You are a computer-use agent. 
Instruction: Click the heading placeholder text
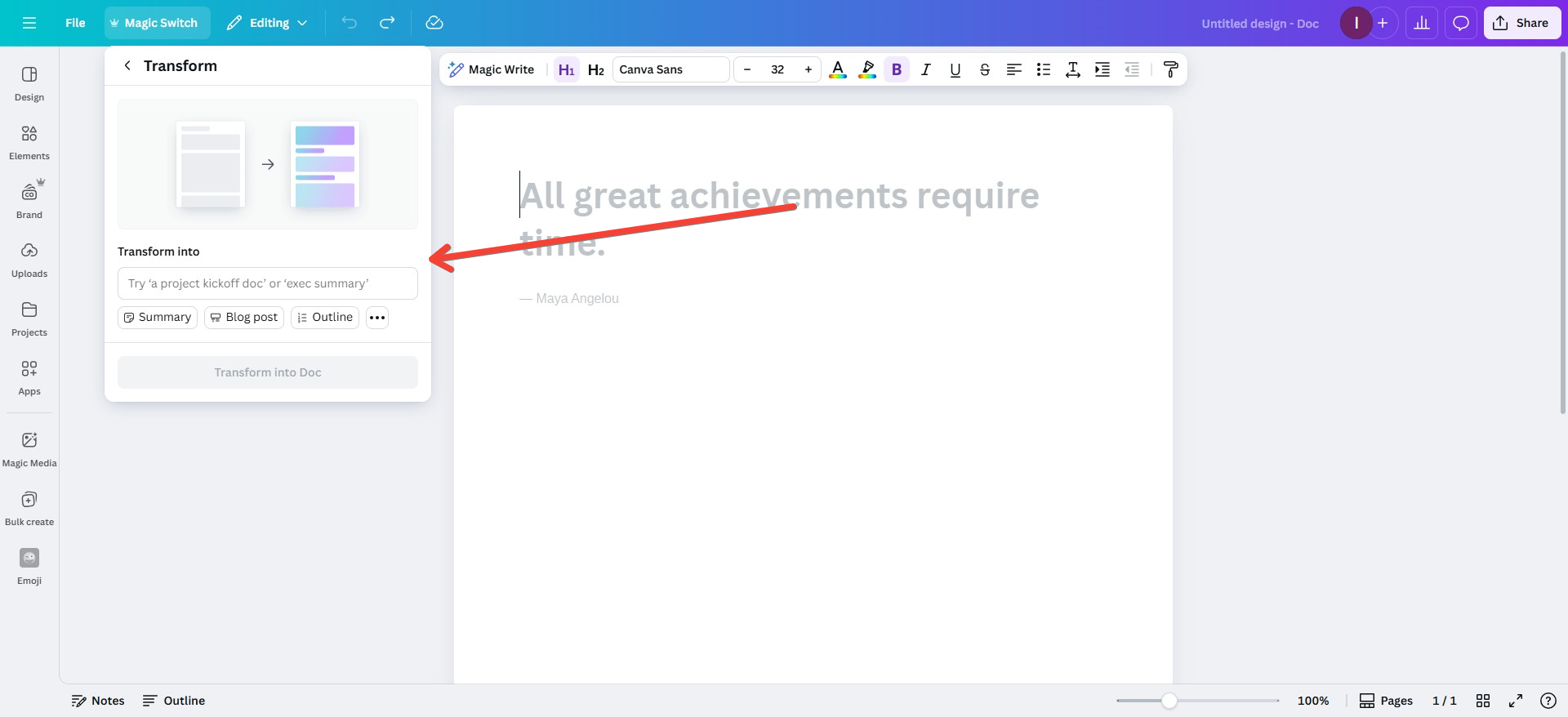click(780, 219)
